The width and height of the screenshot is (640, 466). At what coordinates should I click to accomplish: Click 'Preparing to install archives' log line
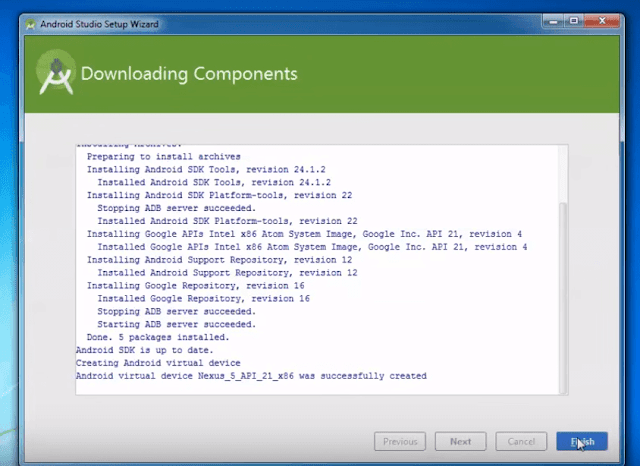(164, 157)
